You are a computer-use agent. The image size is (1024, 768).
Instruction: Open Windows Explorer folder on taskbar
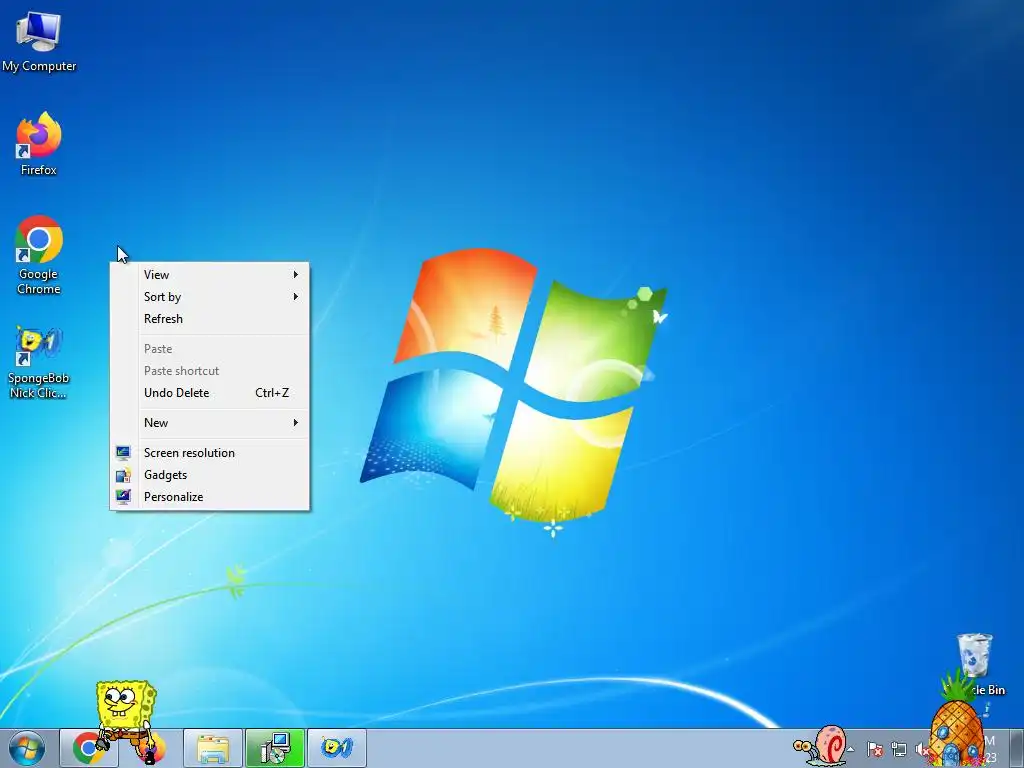tap(213, 748)
